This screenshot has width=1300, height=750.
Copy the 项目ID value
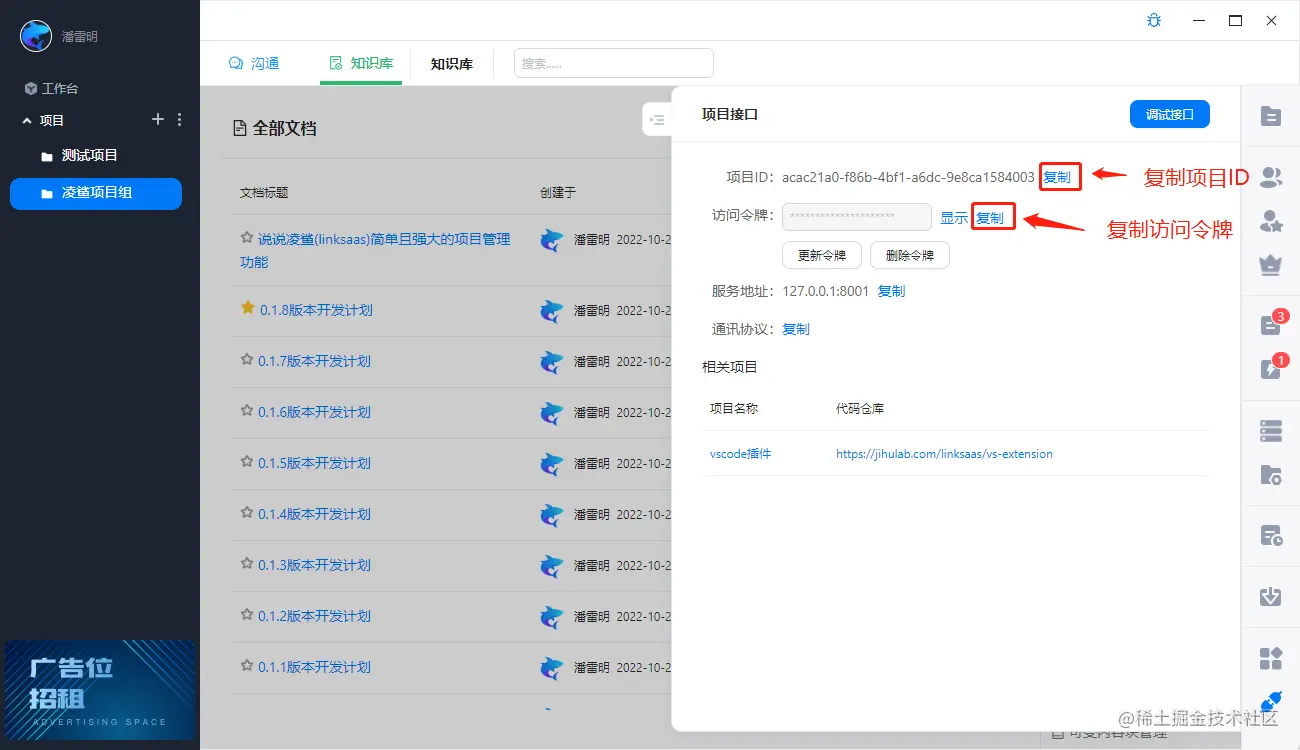[1057, 177]
